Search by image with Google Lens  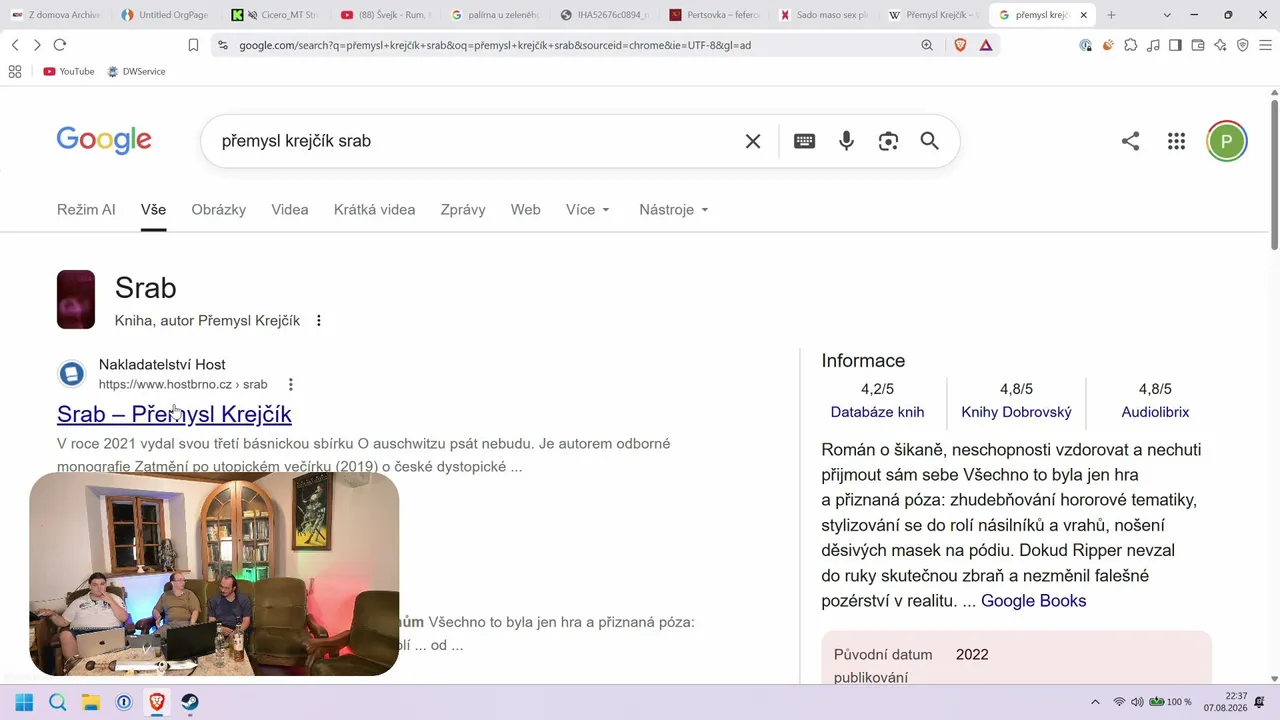[x=888, y=141]
